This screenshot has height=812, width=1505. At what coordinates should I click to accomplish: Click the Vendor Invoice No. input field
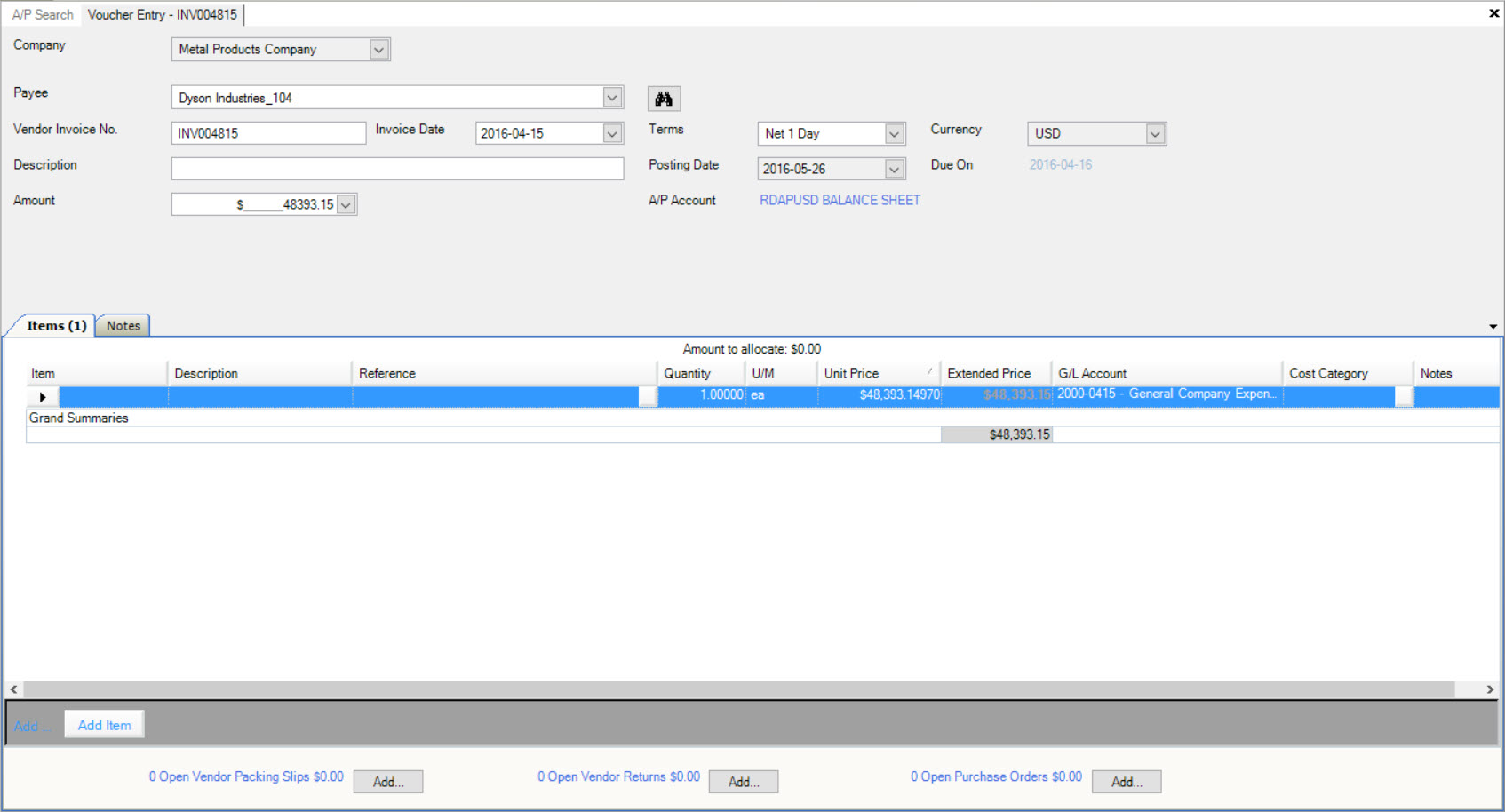[x=268, y=133]
